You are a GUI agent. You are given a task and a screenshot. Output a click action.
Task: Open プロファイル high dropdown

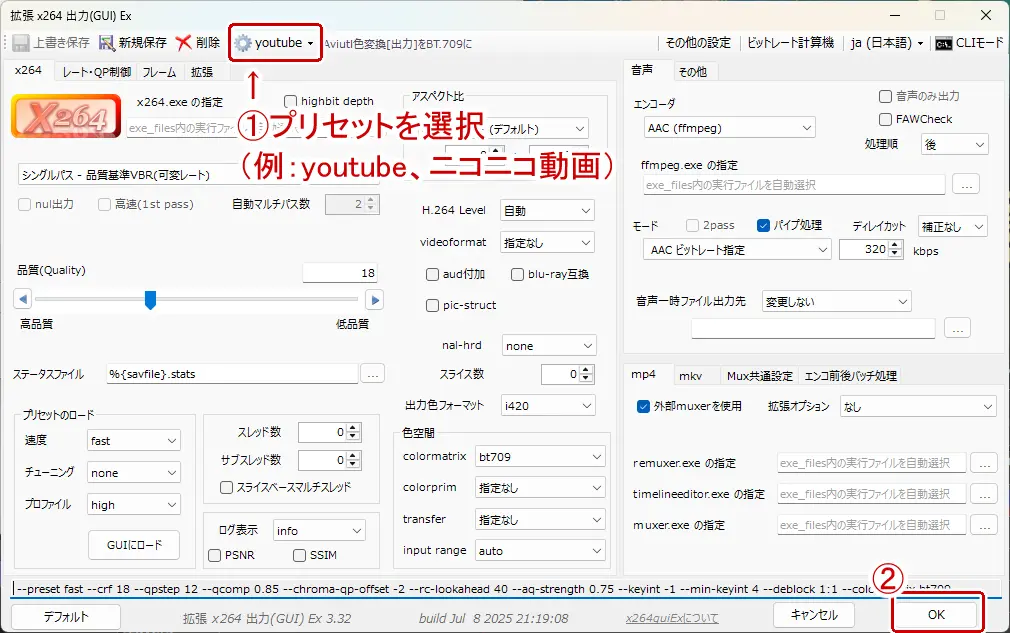pos(134,505)
